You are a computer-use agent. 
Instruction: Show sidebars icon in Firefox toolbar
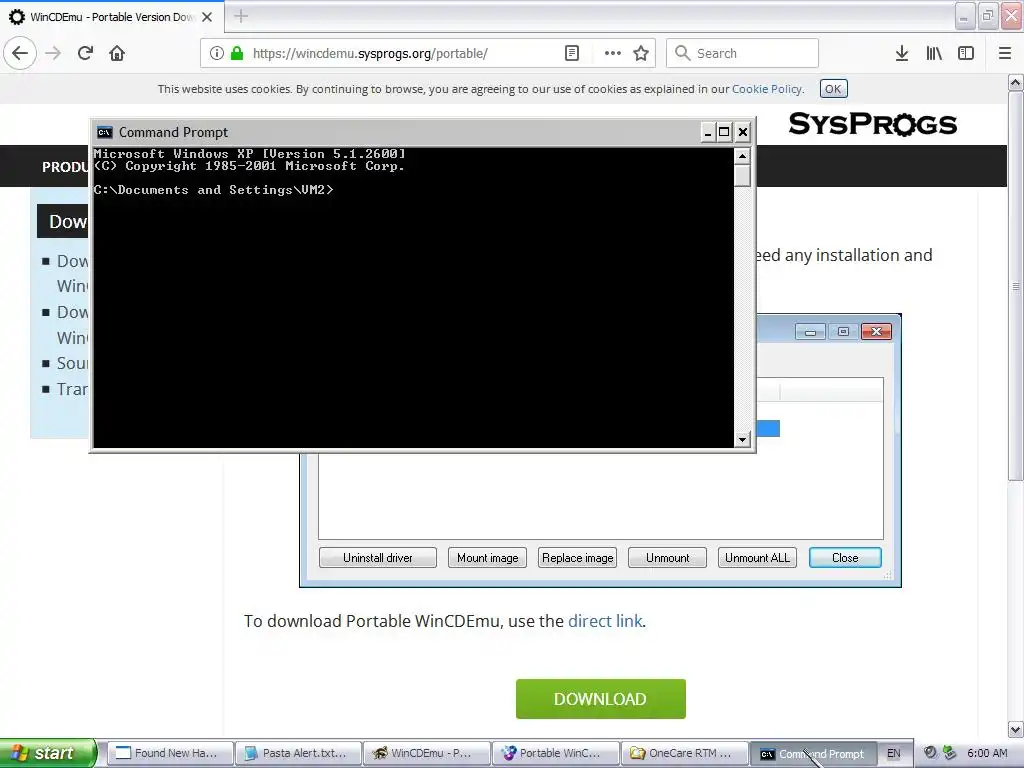click(x=966, y=53)
